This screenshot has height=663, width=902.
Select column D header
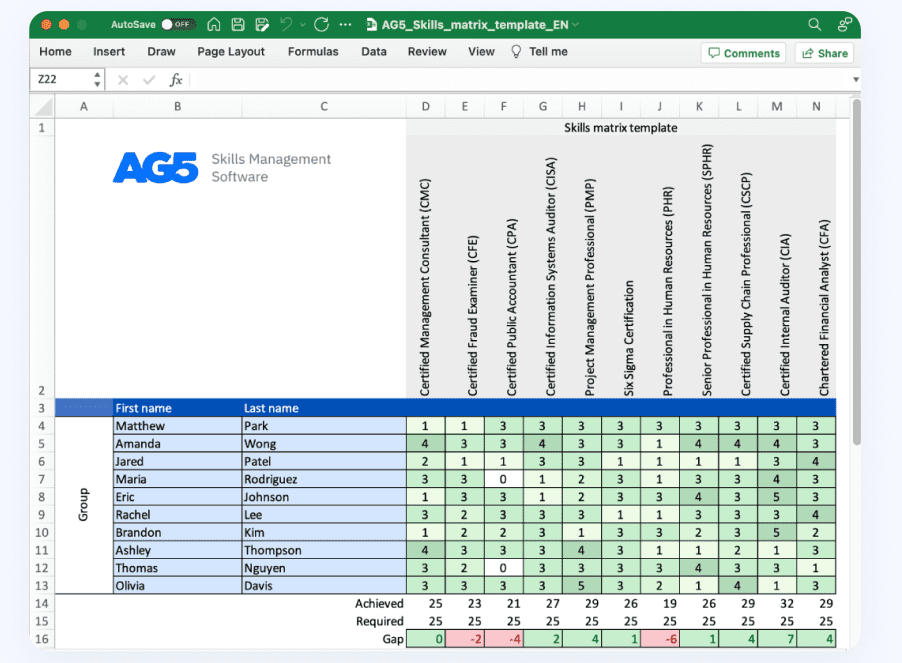pos(425,106)
